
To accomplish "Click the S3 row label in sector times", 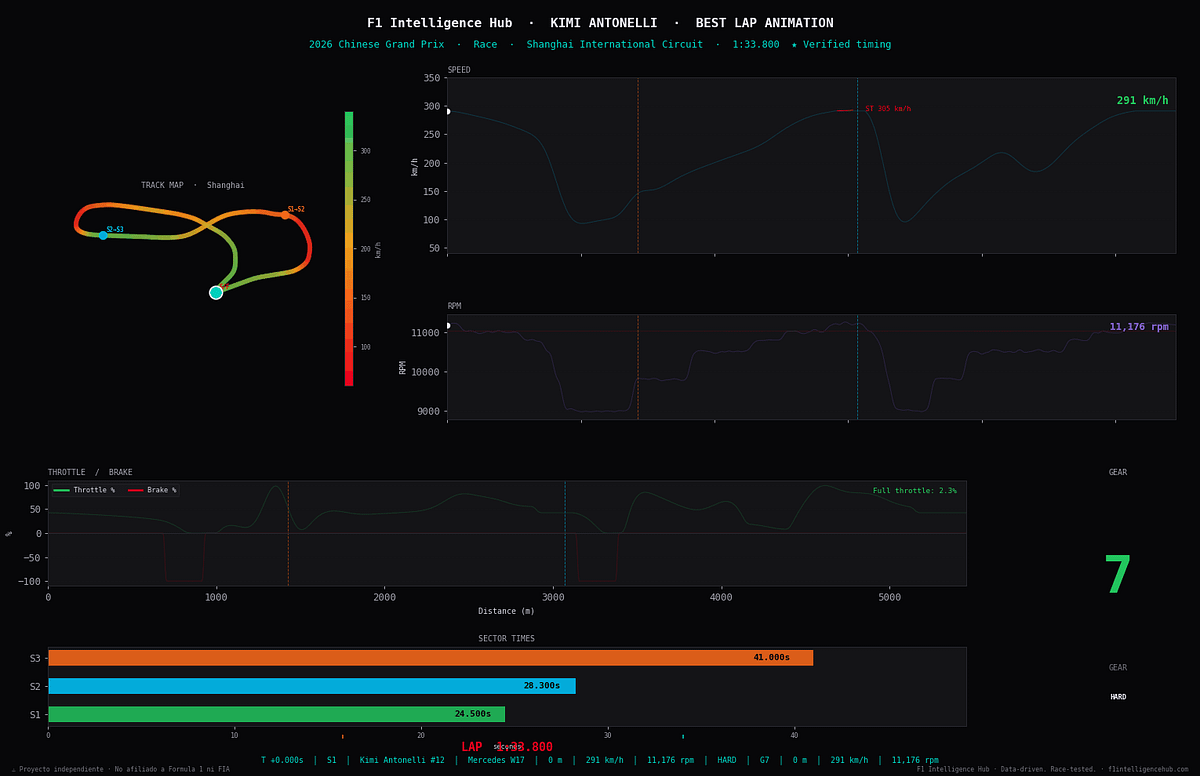I will point(35,658).
